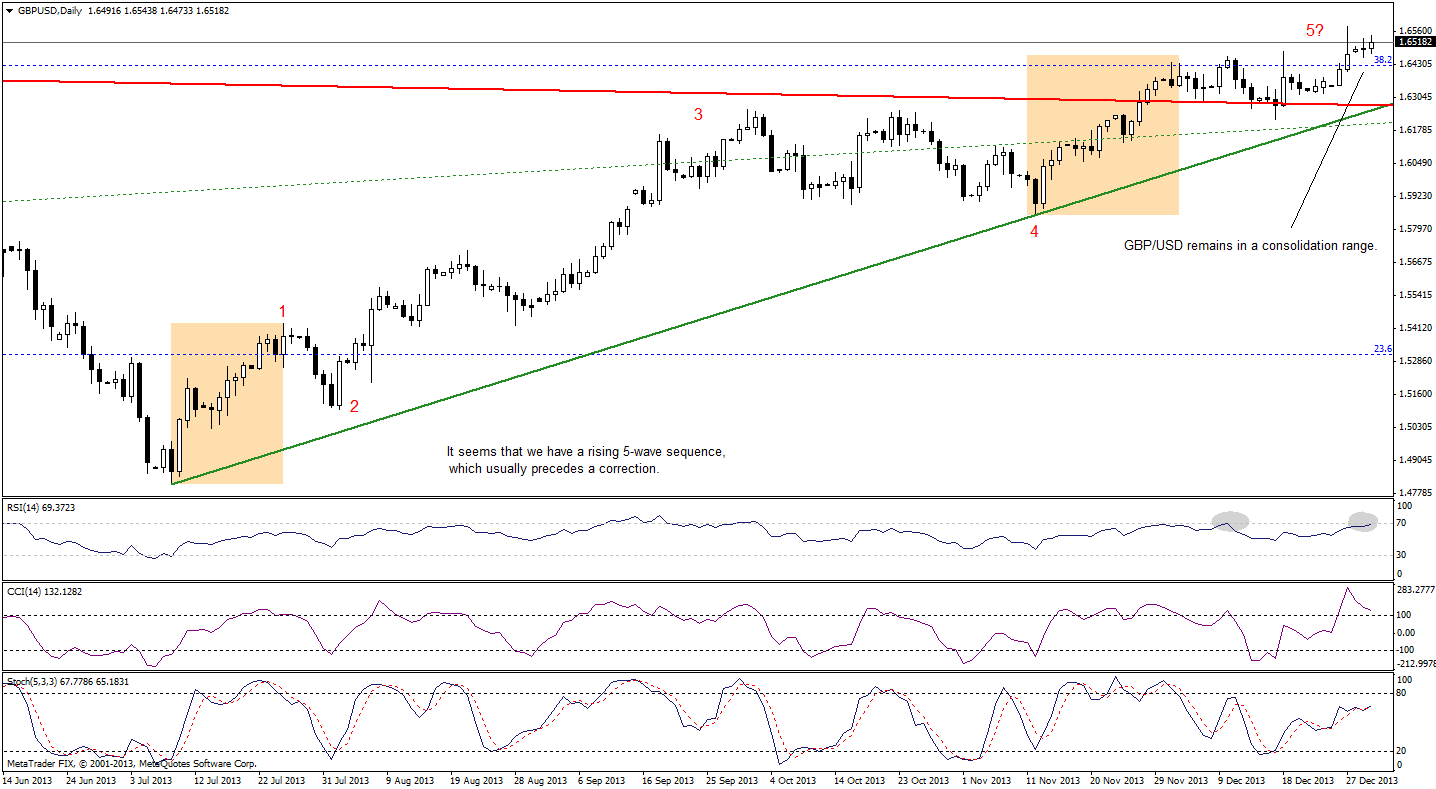Click the RSI scale value 30
1436x789 pixels.
click(1402, 555)
